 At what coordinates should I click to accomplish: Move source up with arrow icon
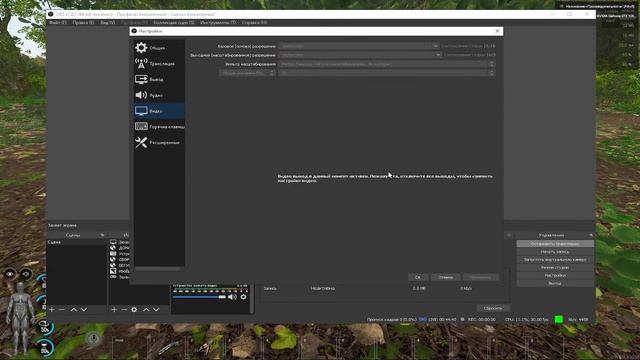(146, 310)
